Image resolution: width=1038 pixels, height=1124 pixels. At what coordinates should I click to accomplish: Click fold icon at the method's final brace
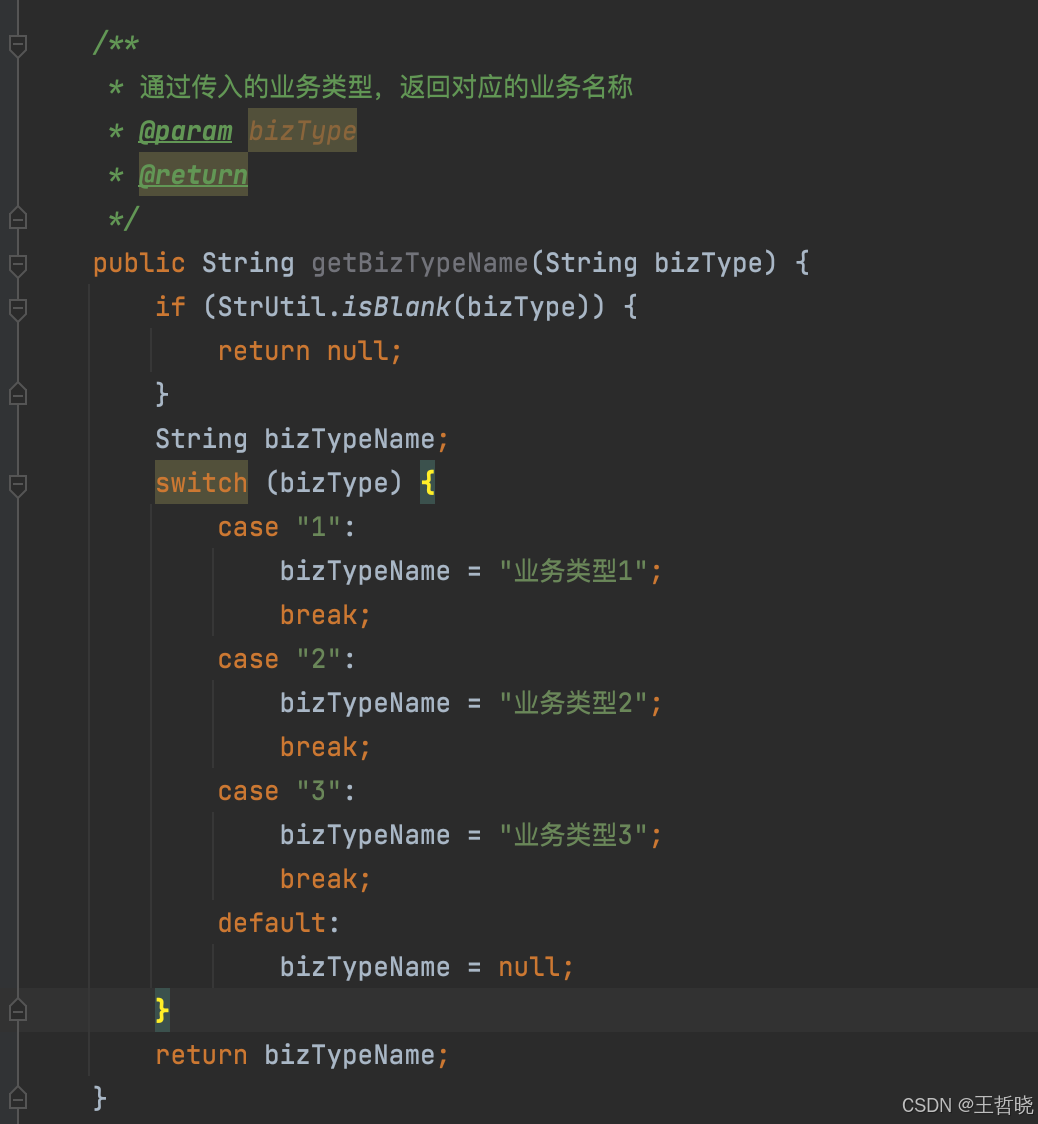click(x=16, y=1097)
